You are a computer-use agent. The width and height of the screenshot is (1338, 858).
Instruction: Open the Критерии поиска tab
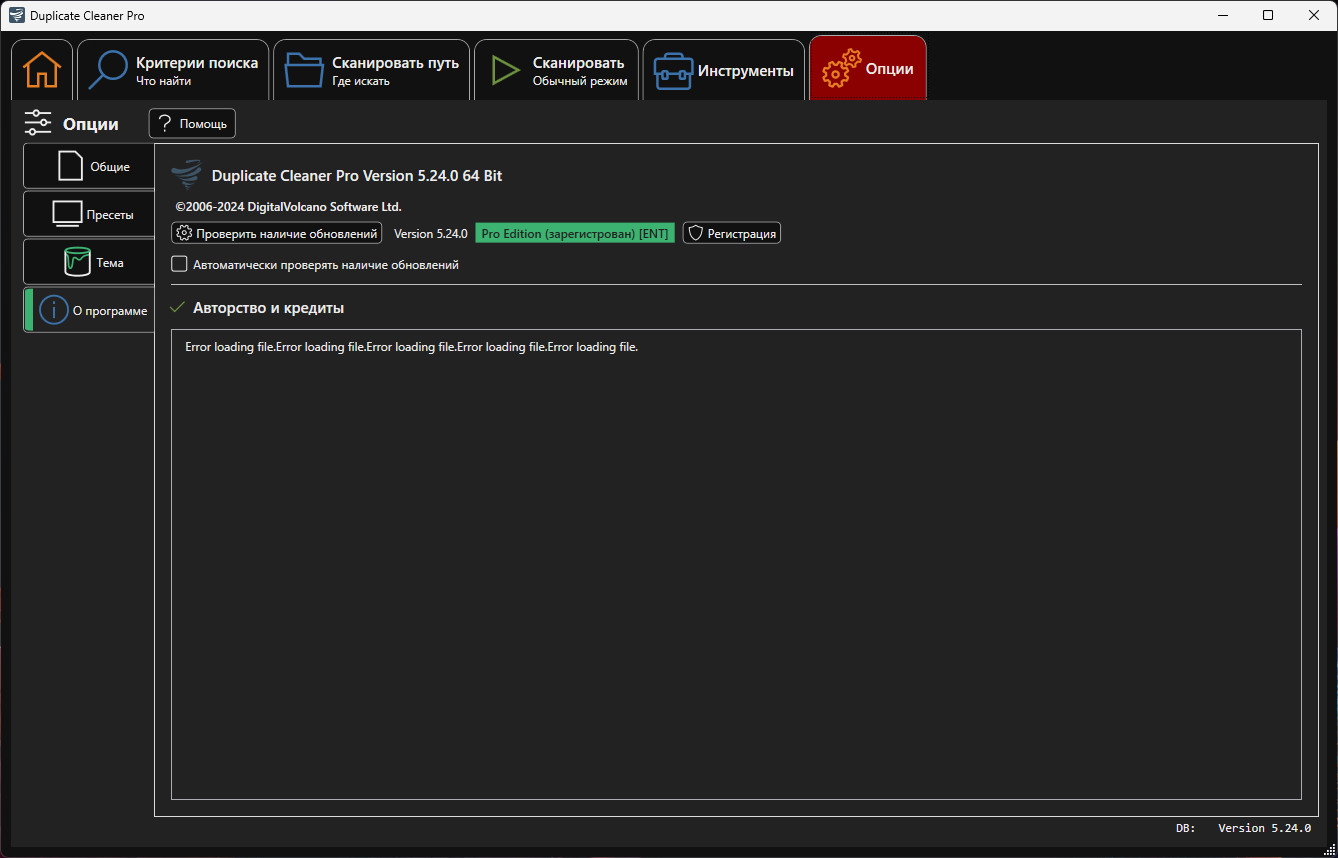(x=173, y=70)
